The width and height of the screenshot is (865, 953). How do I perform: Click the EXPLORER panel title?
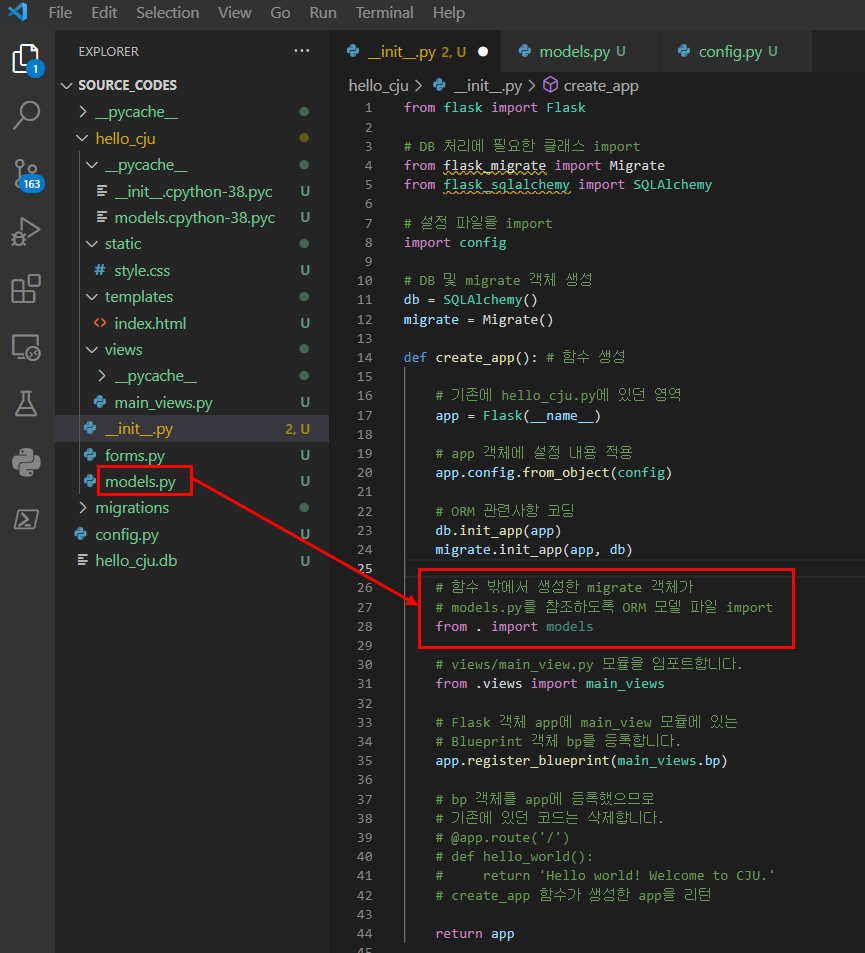[108, 52]
